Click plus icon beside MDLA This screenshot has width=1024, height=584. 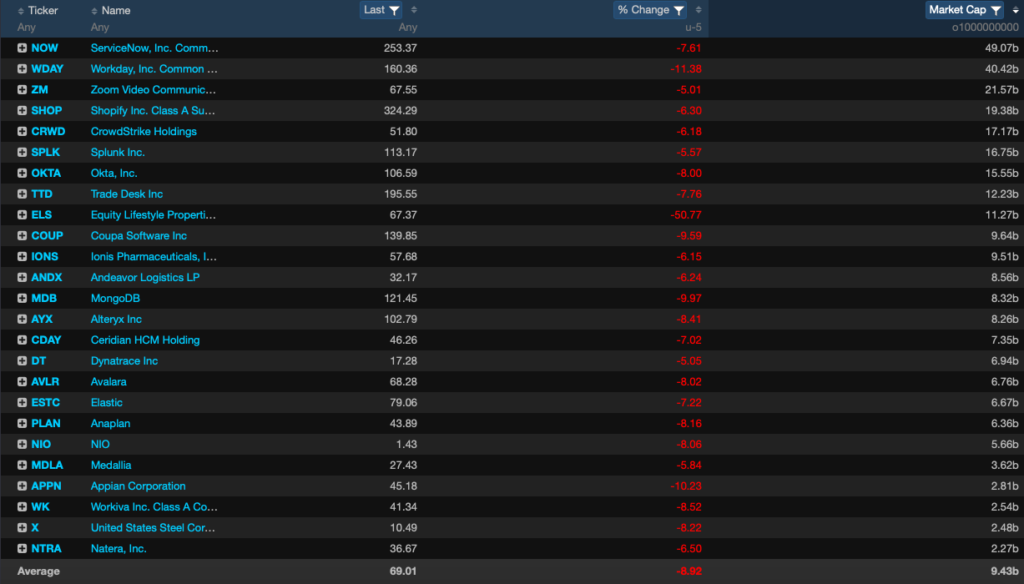click(22, 465)
